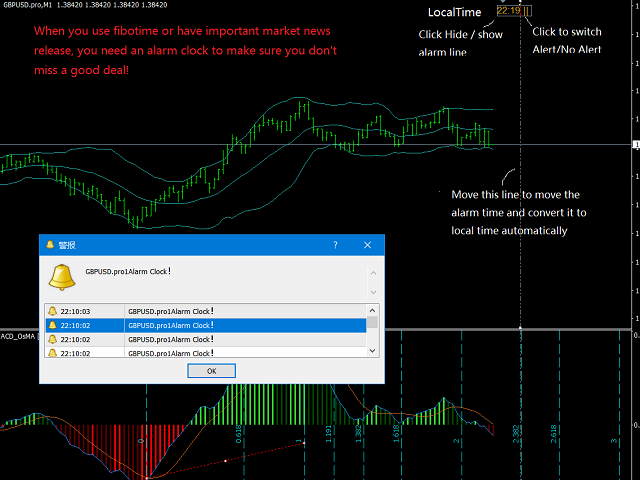Click the GBPUSD.pro1Alarm Clock message text
The image size is (640, 480).
[x=128, y=271]
